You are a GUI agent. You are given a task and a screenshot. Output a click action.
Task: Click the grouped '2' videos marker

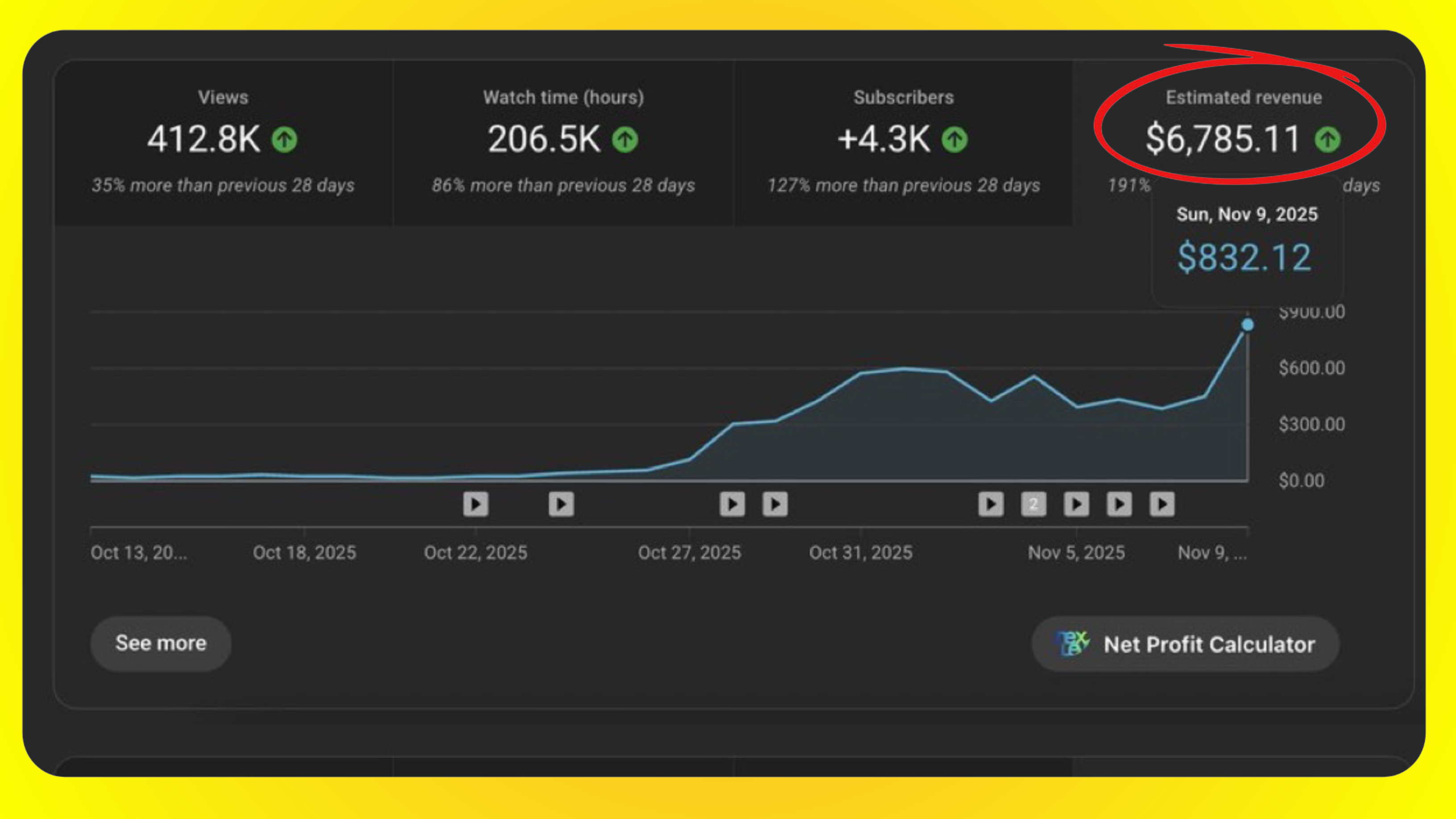[1033, 504]
